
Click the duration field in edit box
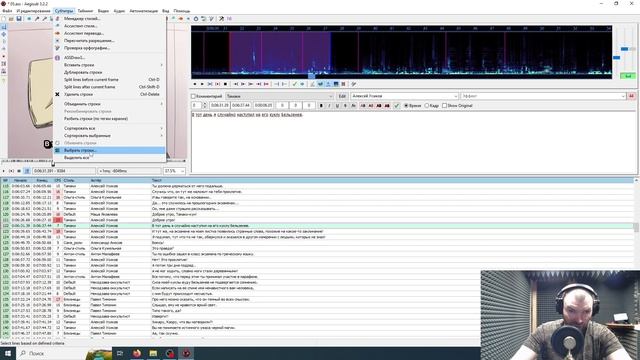click(x=263, y=106)
